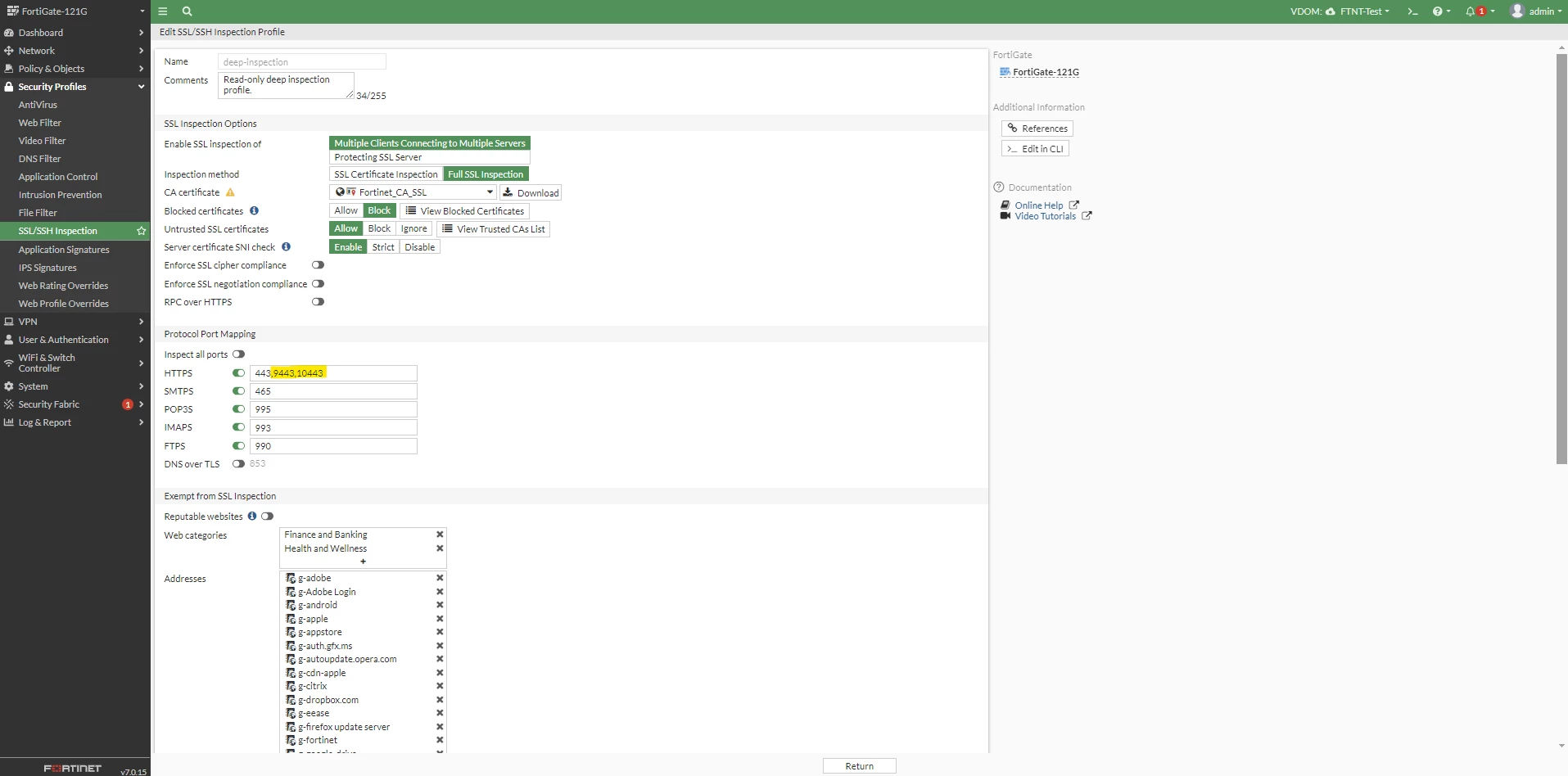Expand the Network sidebar section
Screen dimensions: 1568x776
coord(75,51)
